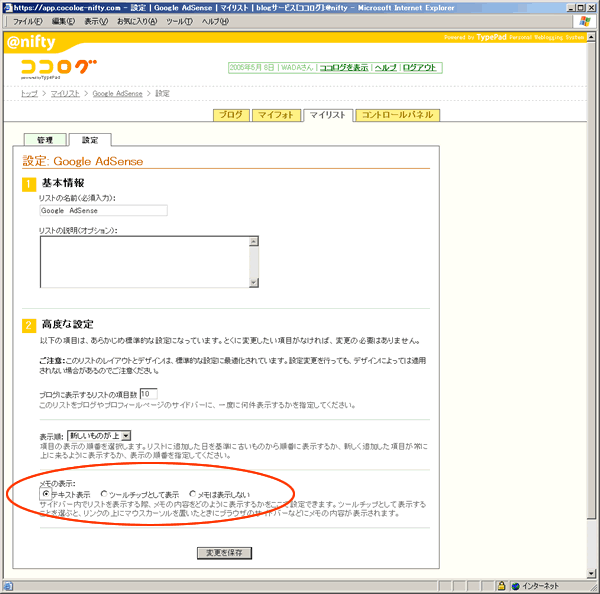This screenshot has width=600, height=594.
Task: Click the IE page icon in the title bar
Action: [7, 6]
